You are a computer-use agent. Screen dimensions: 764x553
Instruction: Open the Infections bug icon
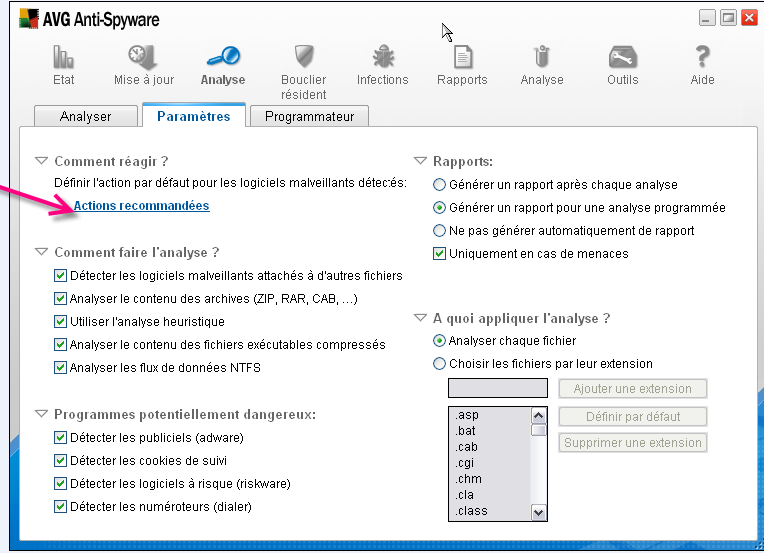(x=382, y=58)
